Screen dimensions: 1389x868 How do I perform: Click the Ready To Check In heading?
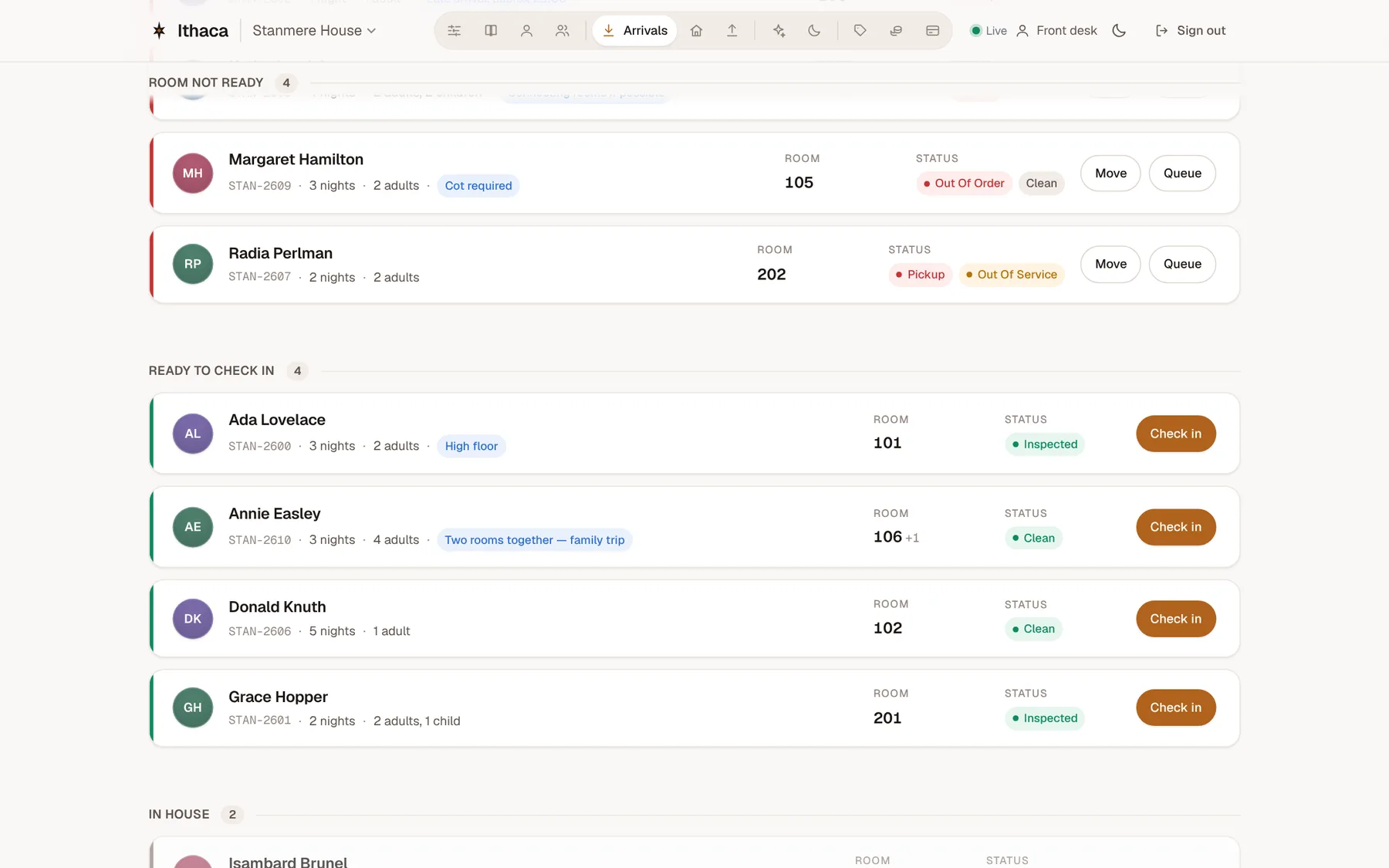click(211, 371)
